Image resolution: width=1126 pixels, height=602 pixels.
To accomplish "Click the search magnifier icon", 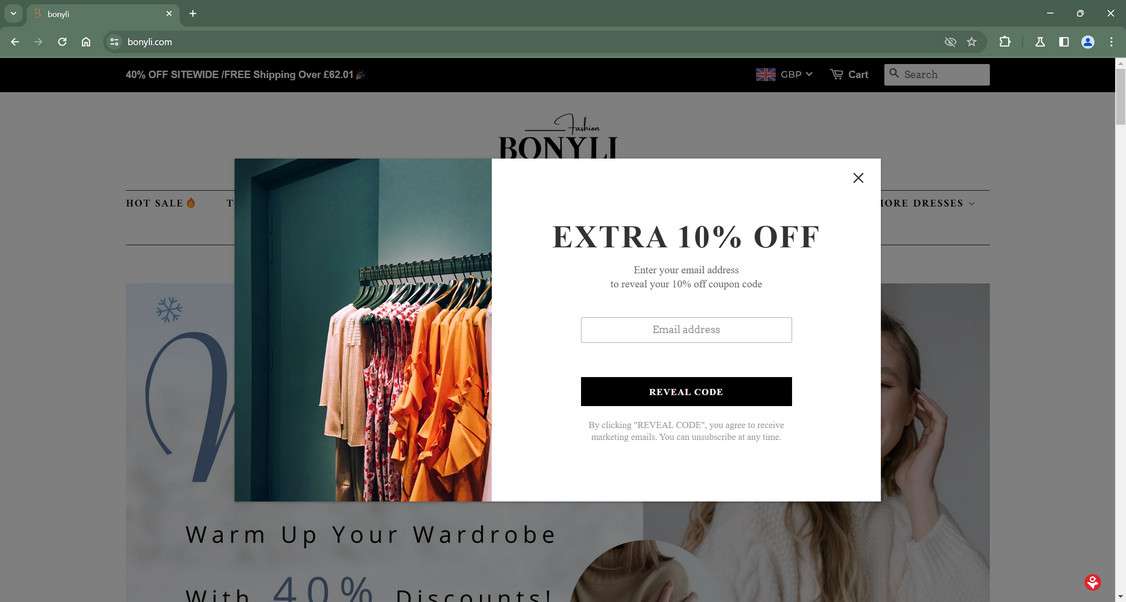I will [x=894, y=73].
